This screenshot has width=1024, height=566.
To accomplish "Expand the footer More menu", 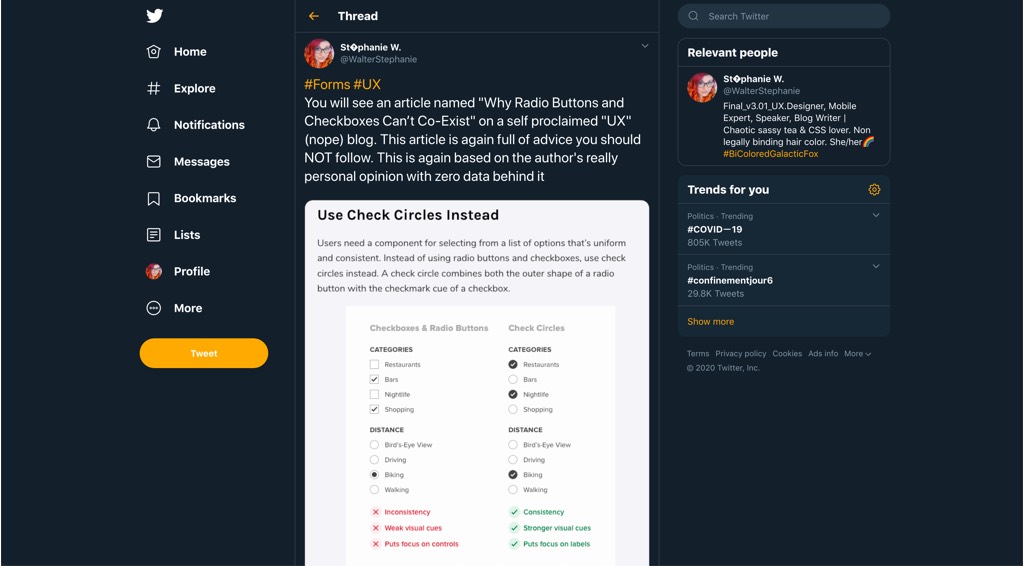I will point(857,354).
